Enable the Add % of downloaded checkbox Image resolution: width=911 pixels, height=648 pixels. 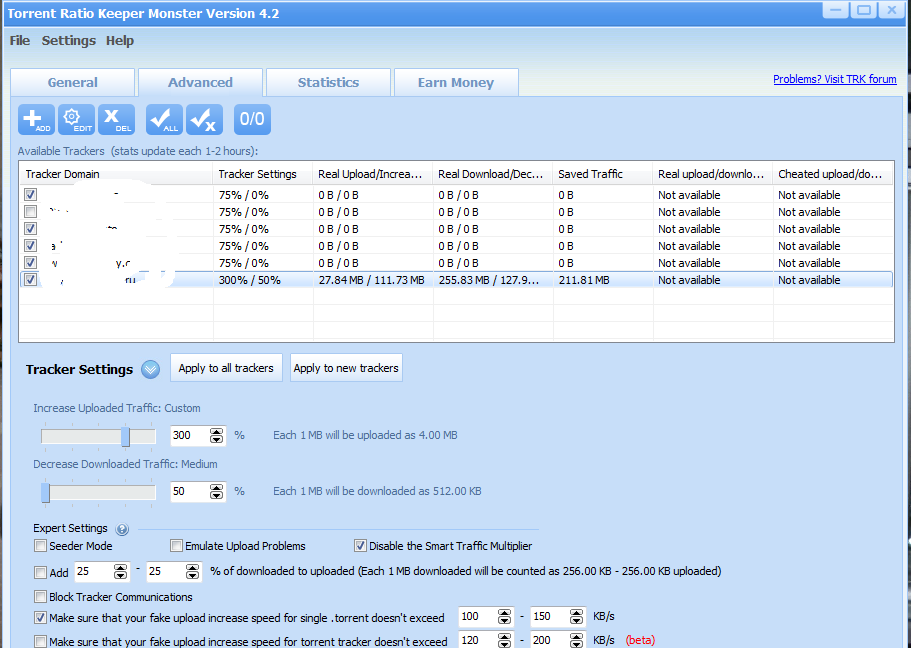coord(41,572)
